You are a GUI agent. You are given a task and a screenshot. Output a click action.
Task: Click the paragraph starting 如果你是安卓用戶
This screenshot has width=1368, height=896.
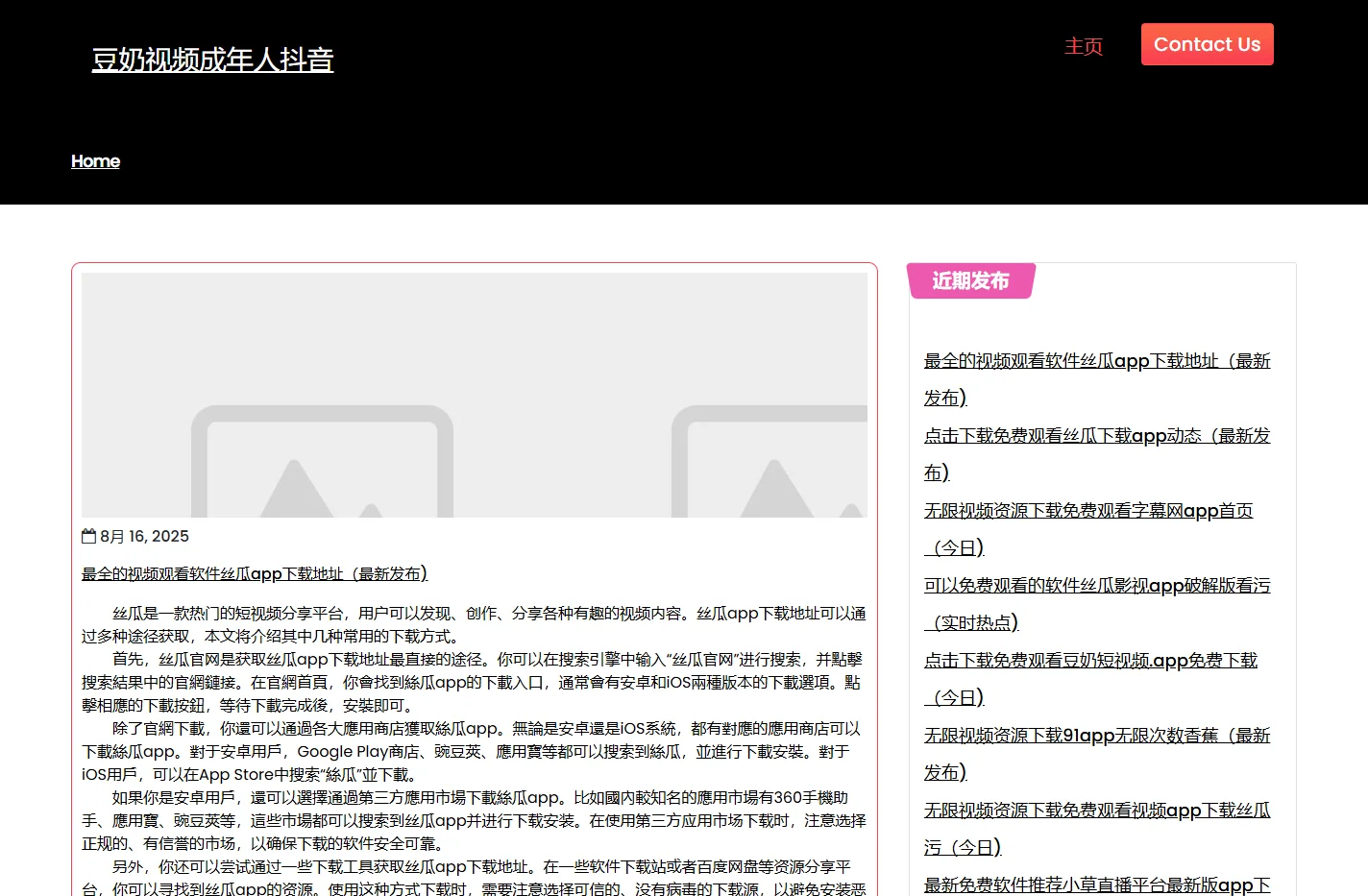[475, 820]
